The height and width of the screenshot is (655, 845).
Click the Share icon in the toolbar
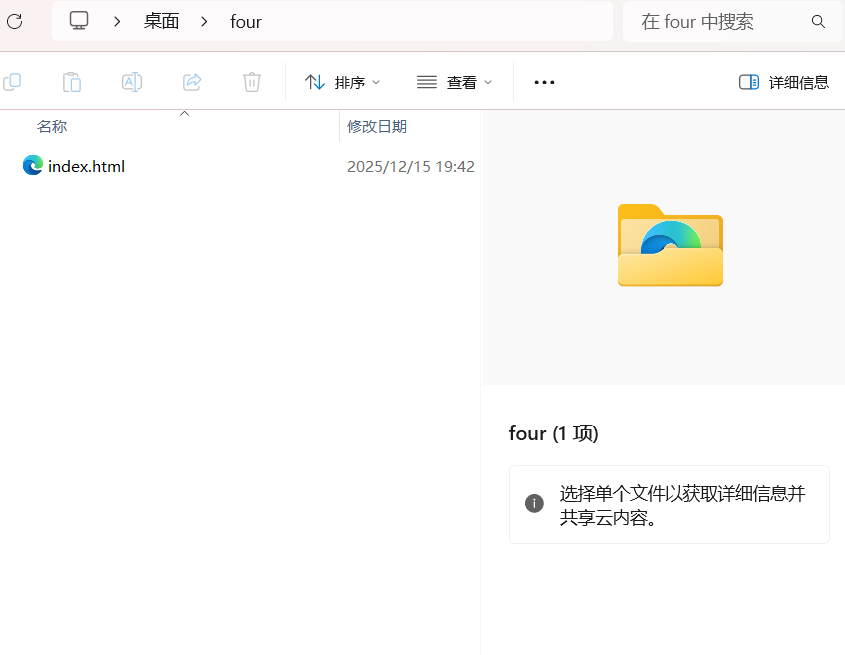point(191,82)
